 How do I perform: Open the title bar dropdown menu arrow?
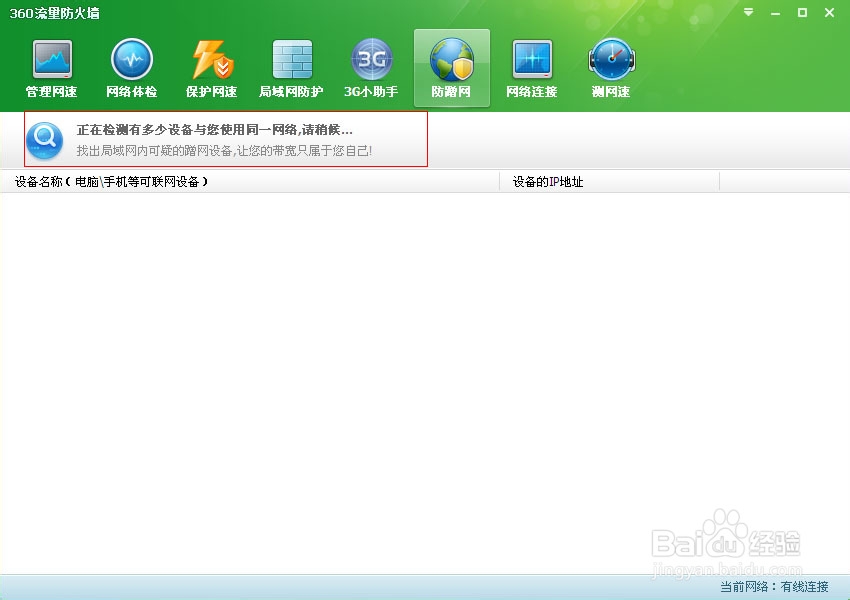tap(749, 12)
